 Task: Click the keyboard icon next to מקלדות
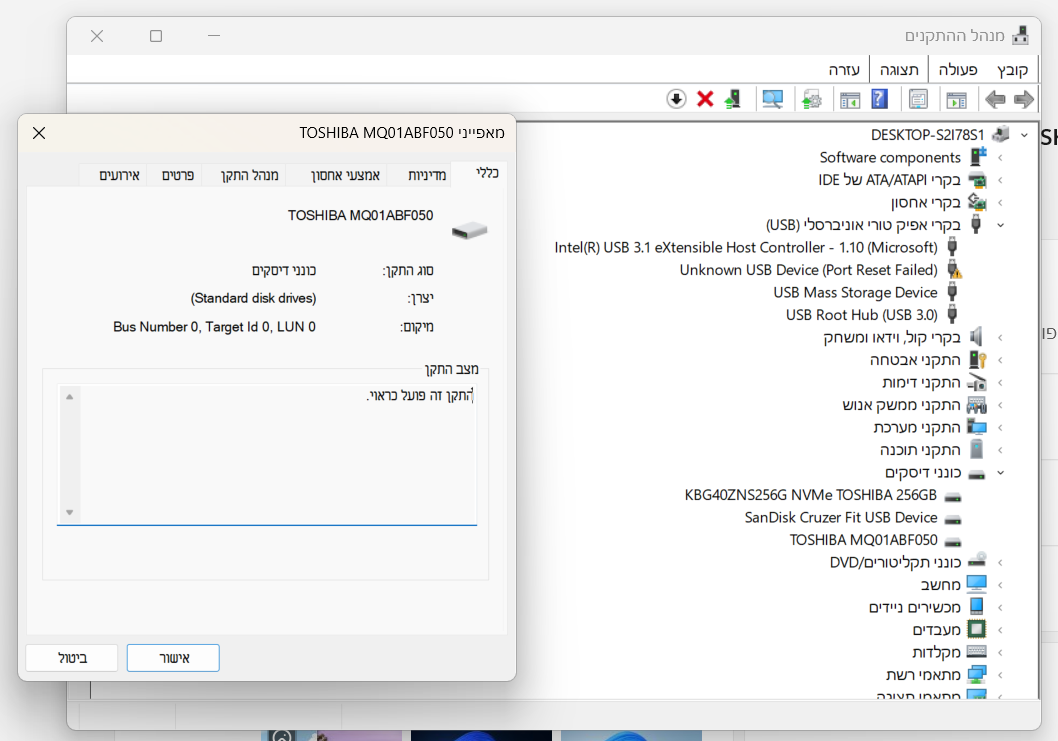(x=976, y=652)
